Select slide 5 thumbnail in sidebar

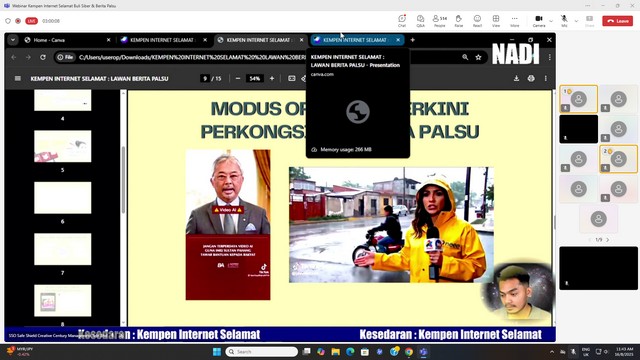62,146
